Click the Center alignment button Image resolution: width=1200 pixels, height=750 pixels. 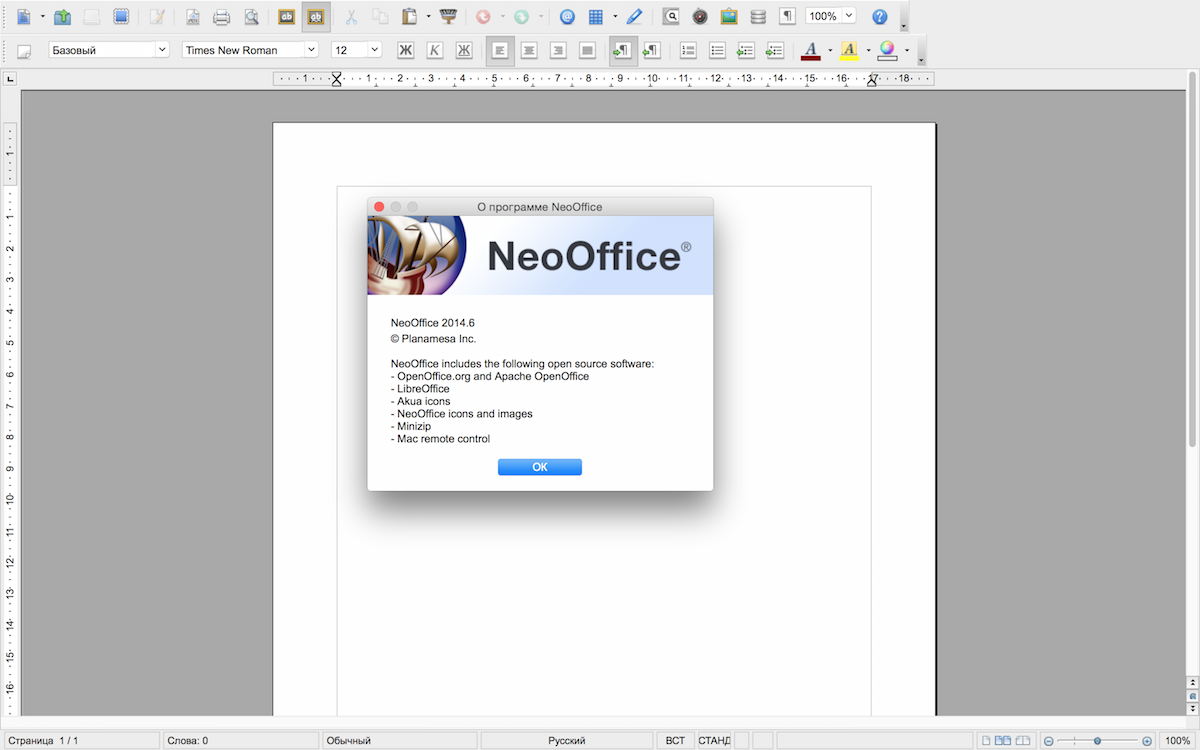(529, 50)
